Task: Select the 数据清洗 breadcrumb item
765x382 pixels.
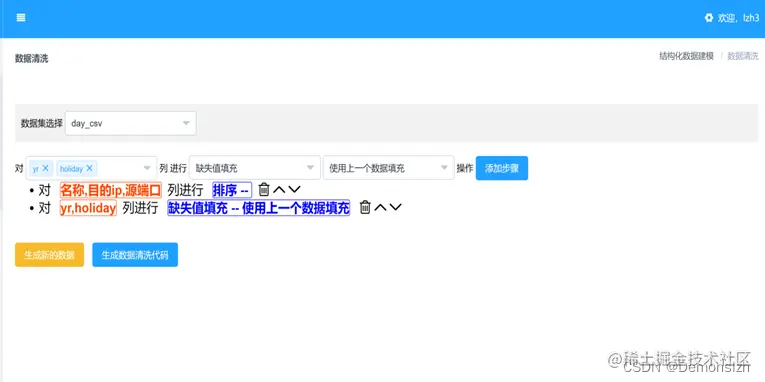Action: pyautogui.click(x=743, y=56)
